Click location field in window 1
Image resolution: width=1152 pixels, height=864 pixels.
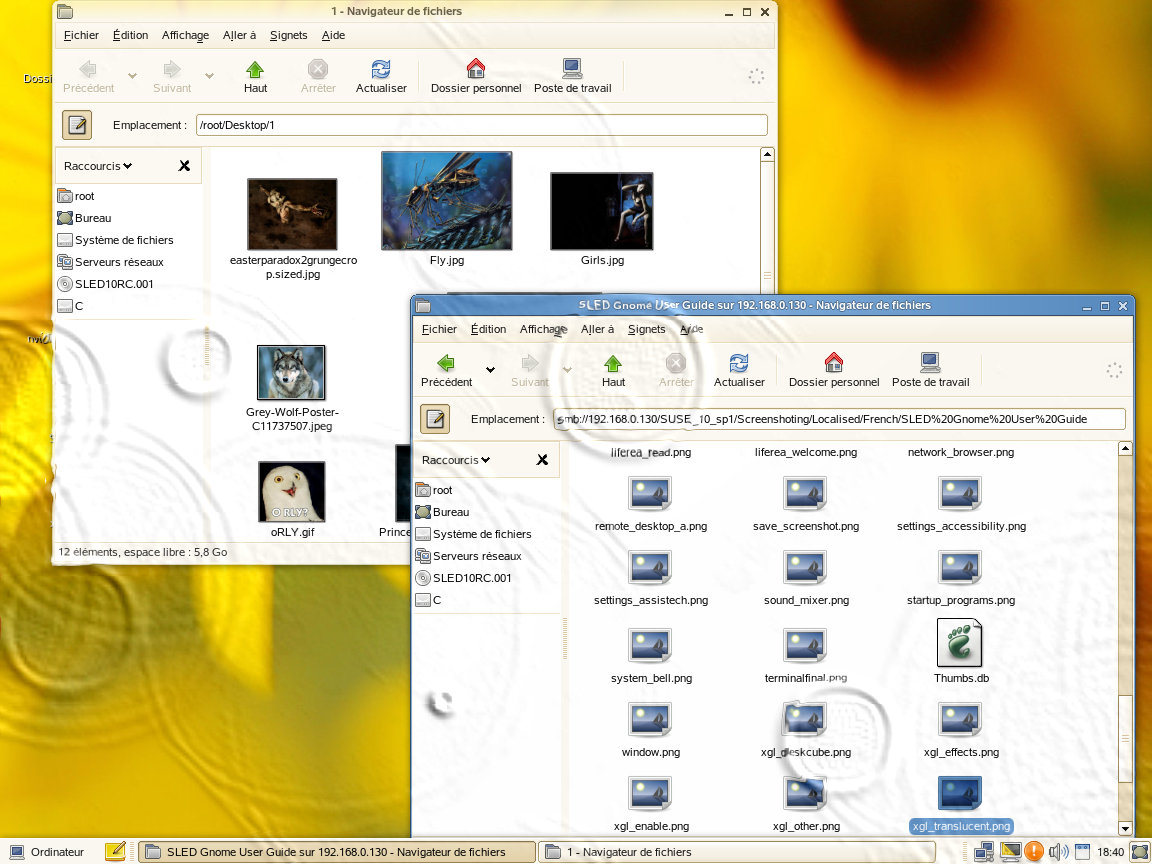tap(482, 125)
